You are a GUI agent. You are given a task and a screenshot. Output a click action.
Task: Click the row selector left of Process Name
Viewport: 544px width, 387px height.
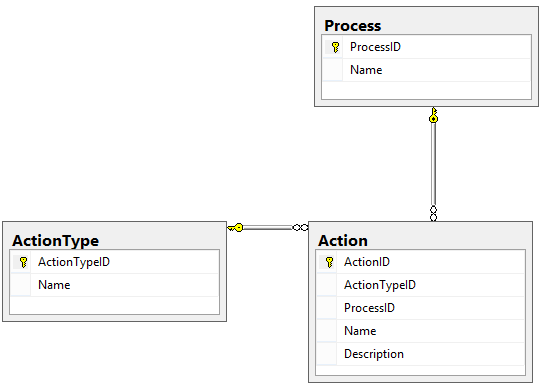click(332, 70)
